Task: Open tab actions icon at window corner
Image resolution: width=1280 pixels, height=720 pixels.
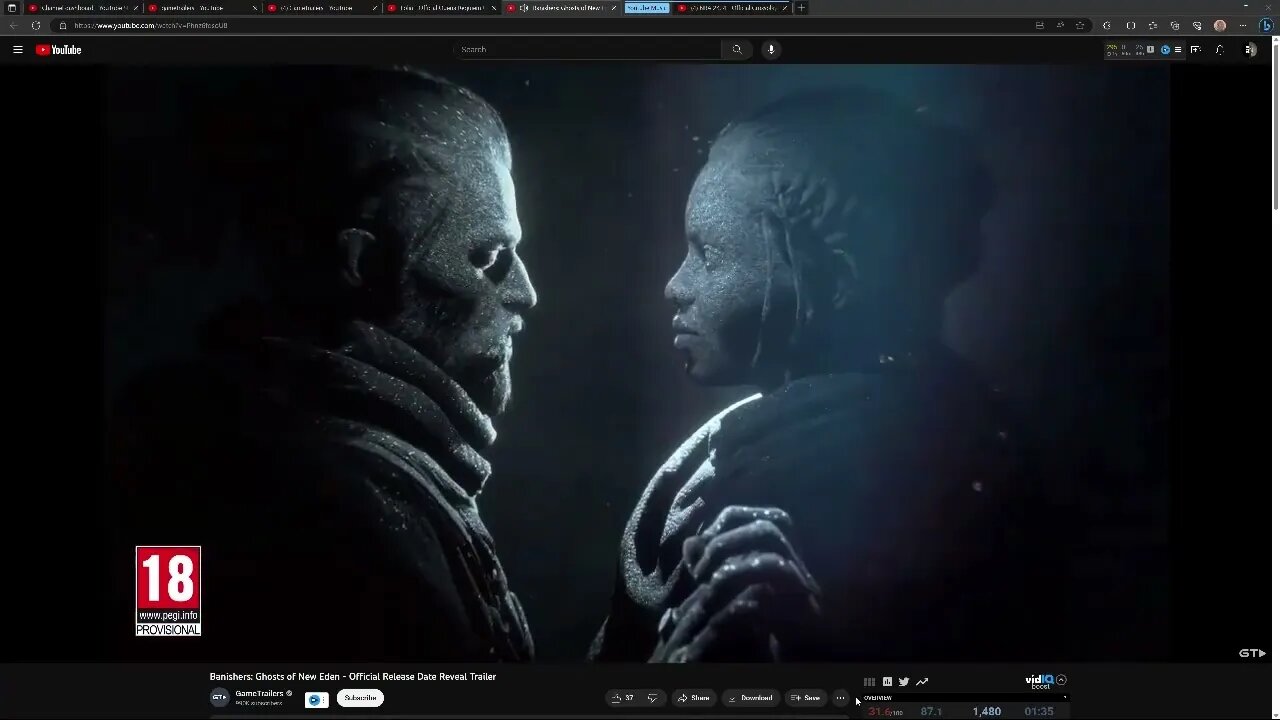Action: (12, 7)
